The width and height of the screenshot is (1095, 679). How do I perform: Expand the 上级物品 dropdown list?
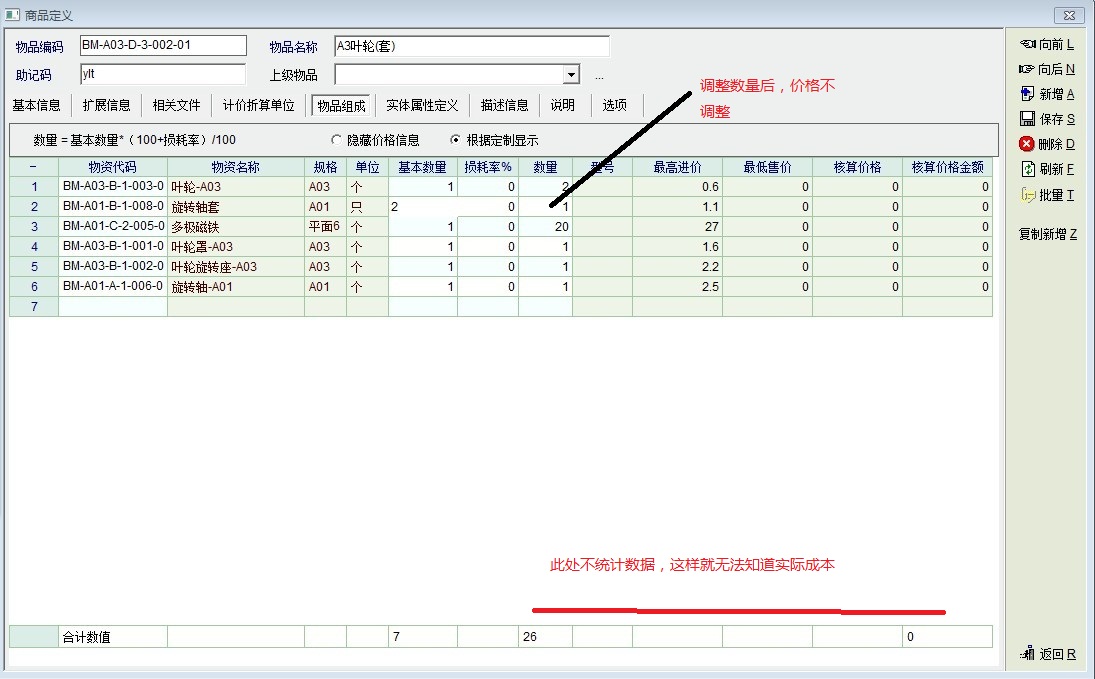[570, 75]
